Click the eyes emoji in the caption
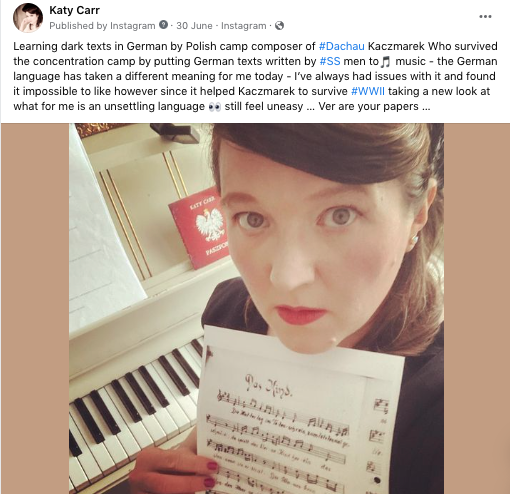This screenshot has height=494, width=510. pyautogui.click(x=214, y=107)
